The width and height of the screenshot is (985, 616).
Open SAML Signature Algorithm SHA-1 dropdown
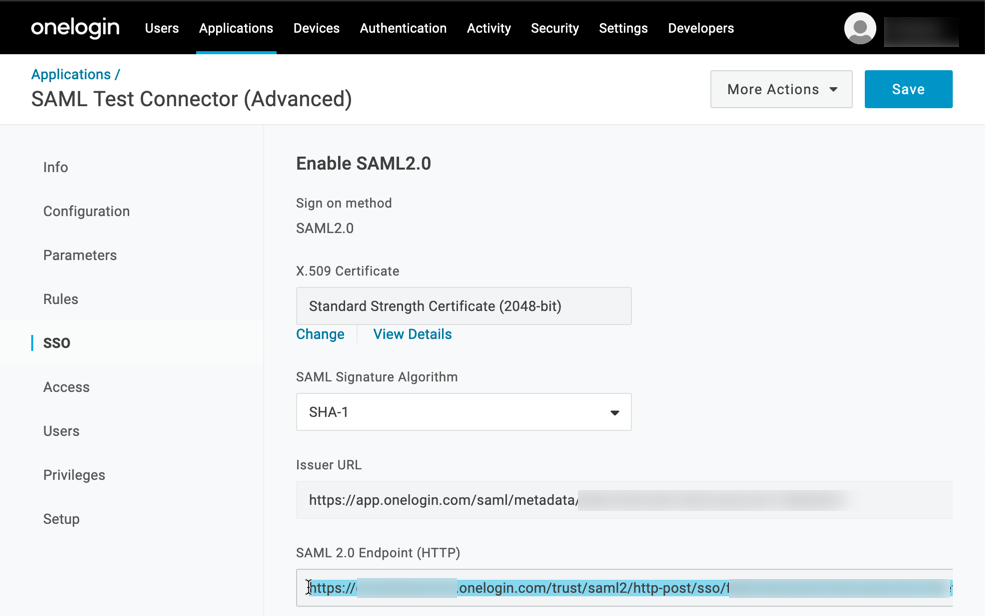click(463, 412)
